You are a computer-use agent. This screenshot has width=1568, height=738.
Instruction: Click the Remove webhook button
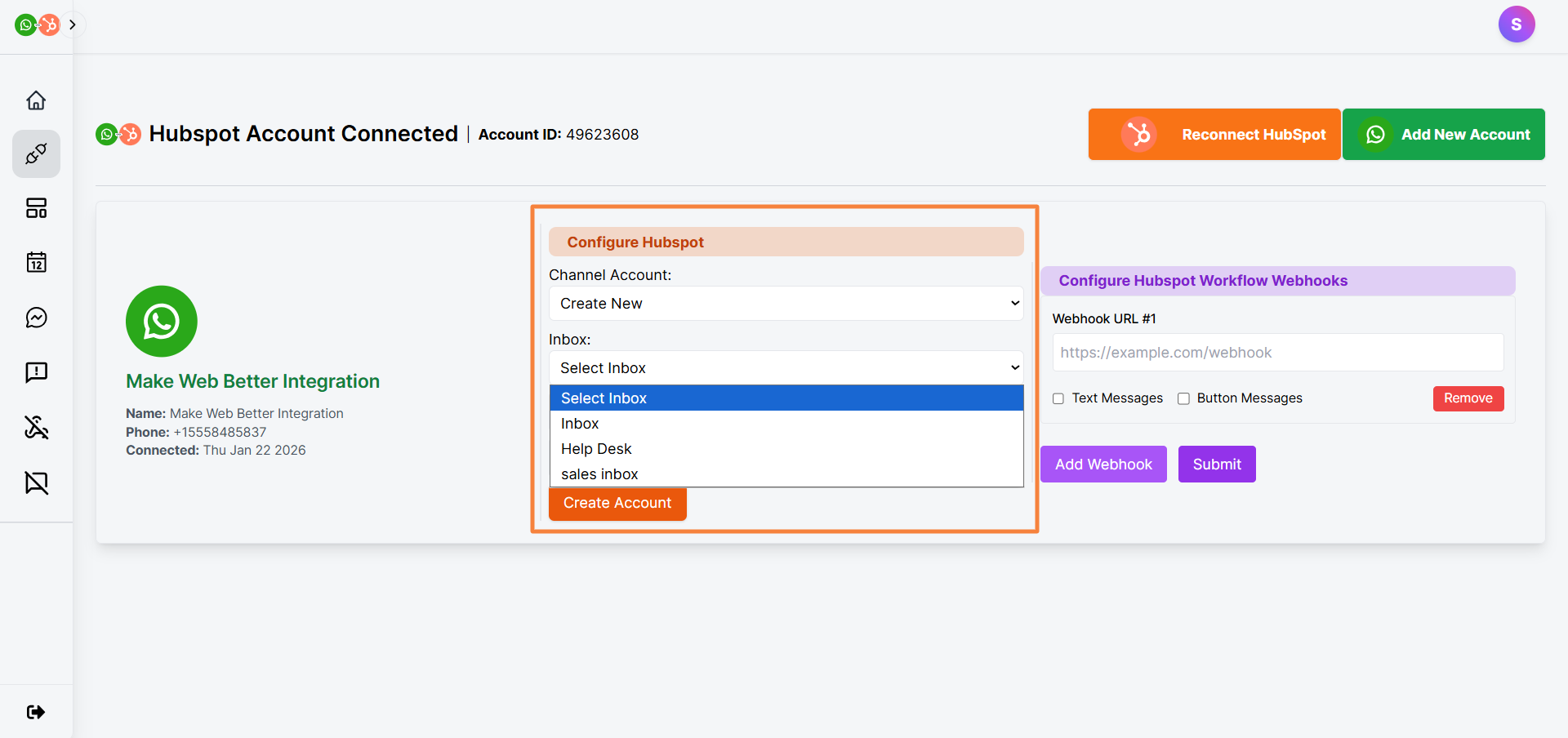pyautogui.click(x=1468, y=398)
